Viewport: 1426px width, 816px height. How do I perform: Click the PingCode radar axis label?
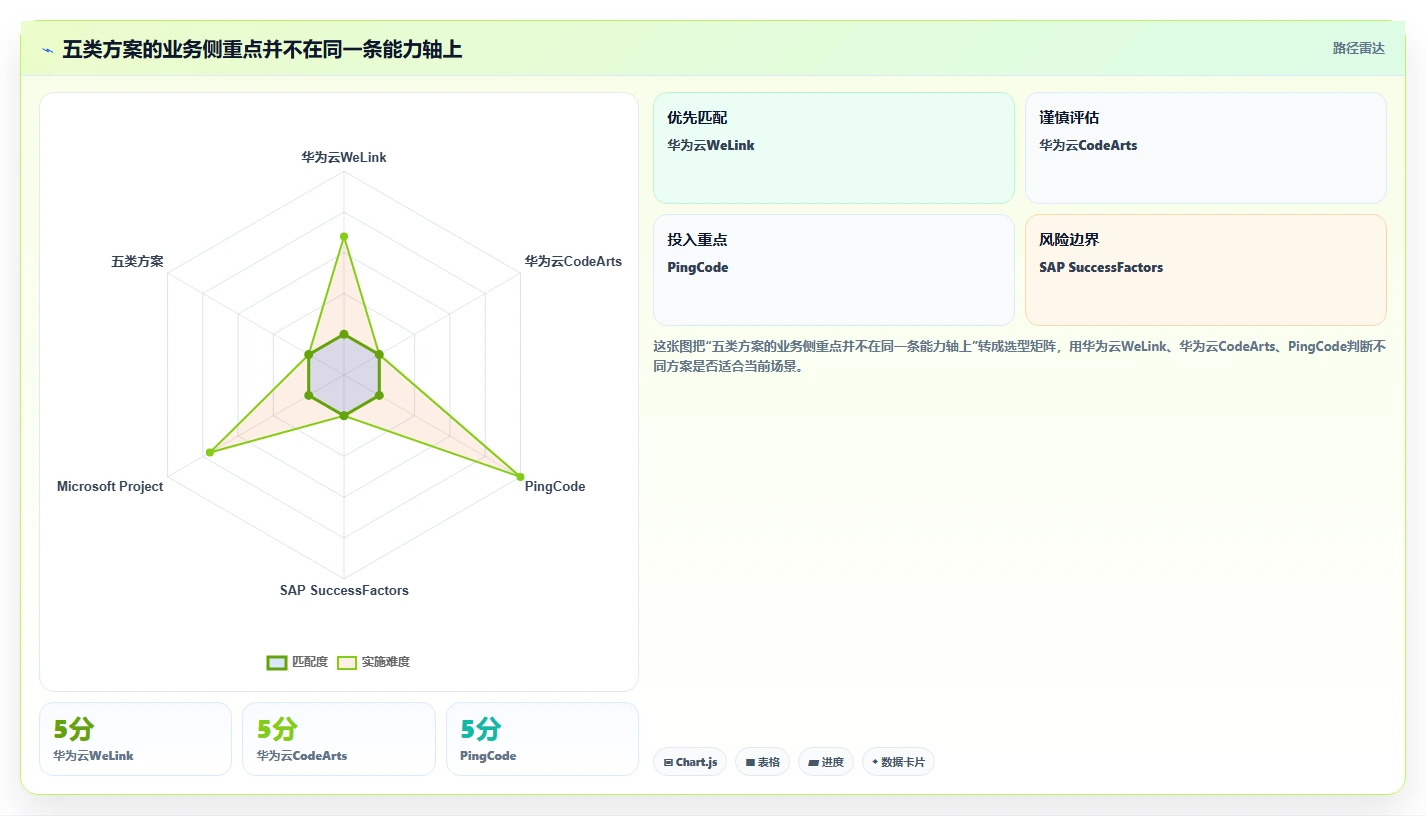[555, 486]
